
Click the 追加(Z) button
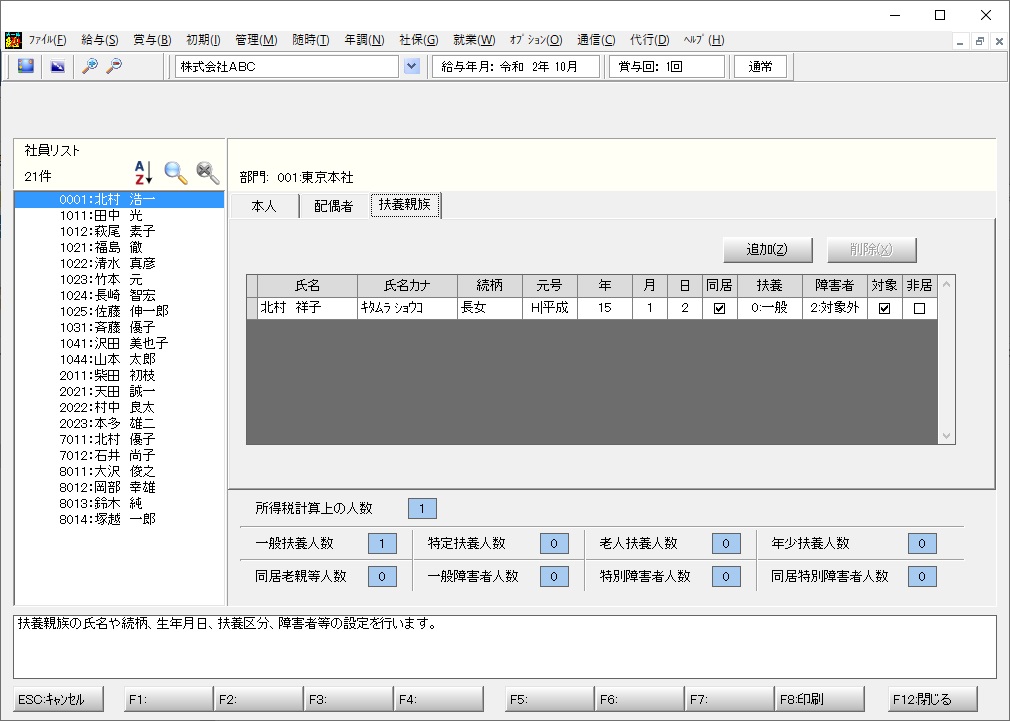pyautogui.click(x=767, y=250)
